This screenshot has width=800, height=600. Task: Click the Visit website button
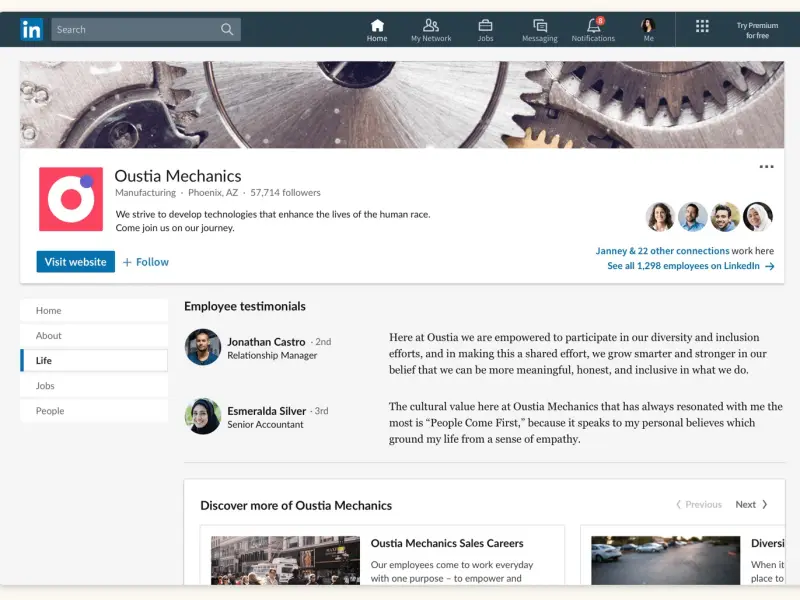point(75,262)
